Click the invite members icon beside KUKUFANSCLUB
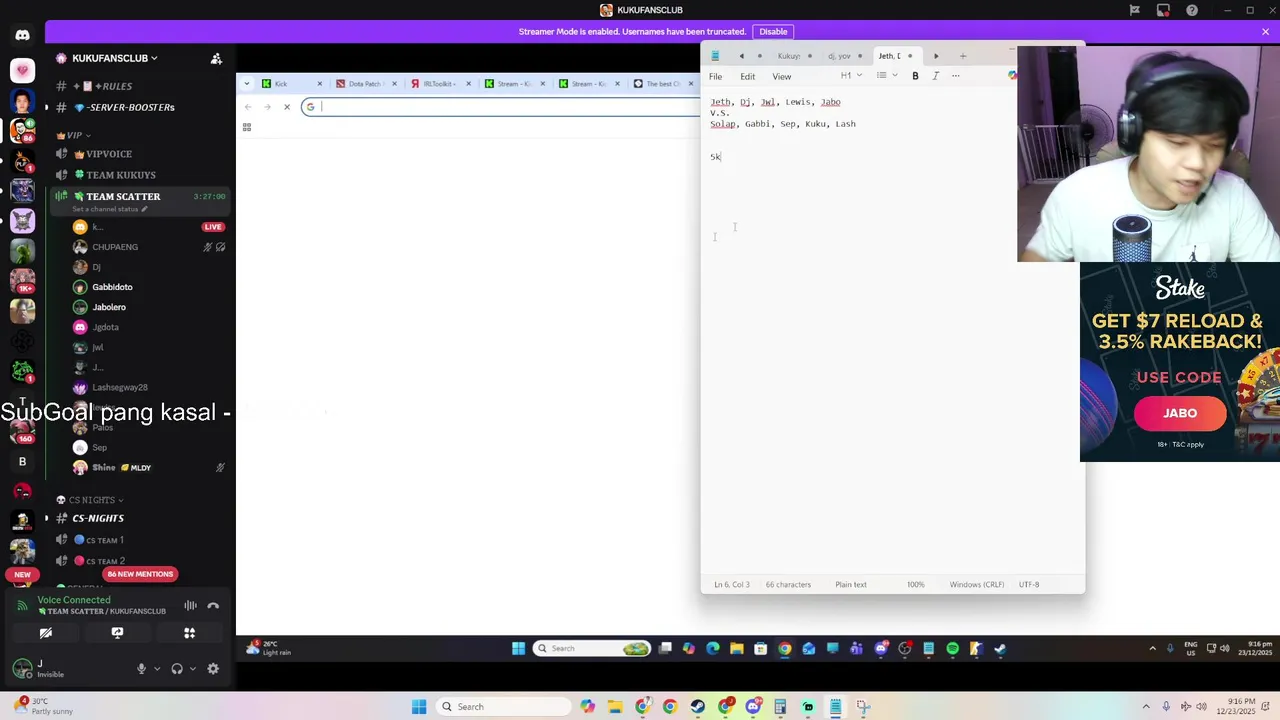Image resolution: width=1280 pixels, height=720 pixels. coord(216,58)
